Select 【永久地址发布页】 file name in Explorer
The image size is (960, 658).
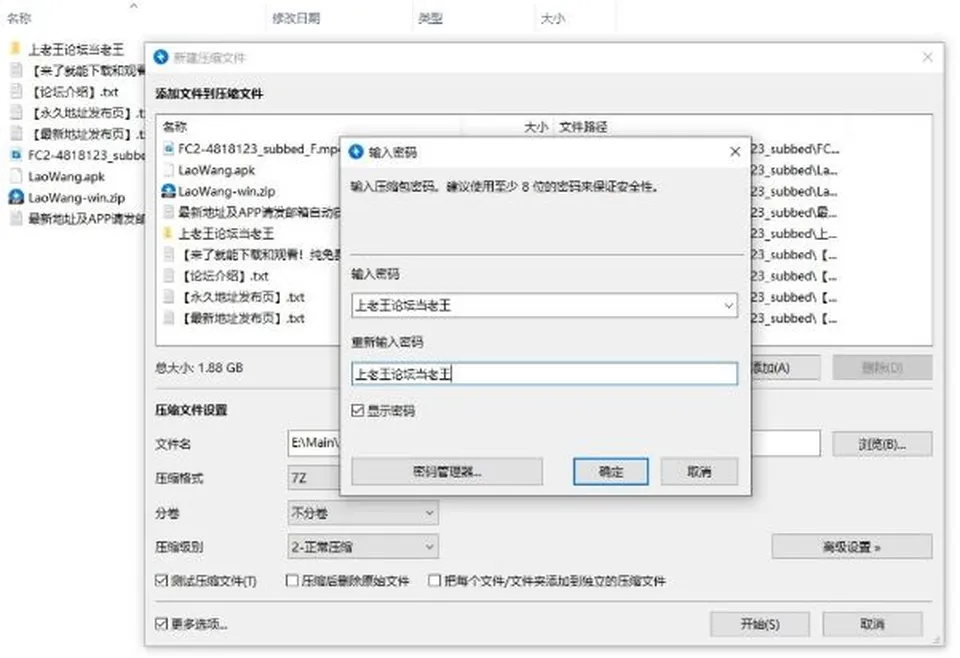pos(89,113)
